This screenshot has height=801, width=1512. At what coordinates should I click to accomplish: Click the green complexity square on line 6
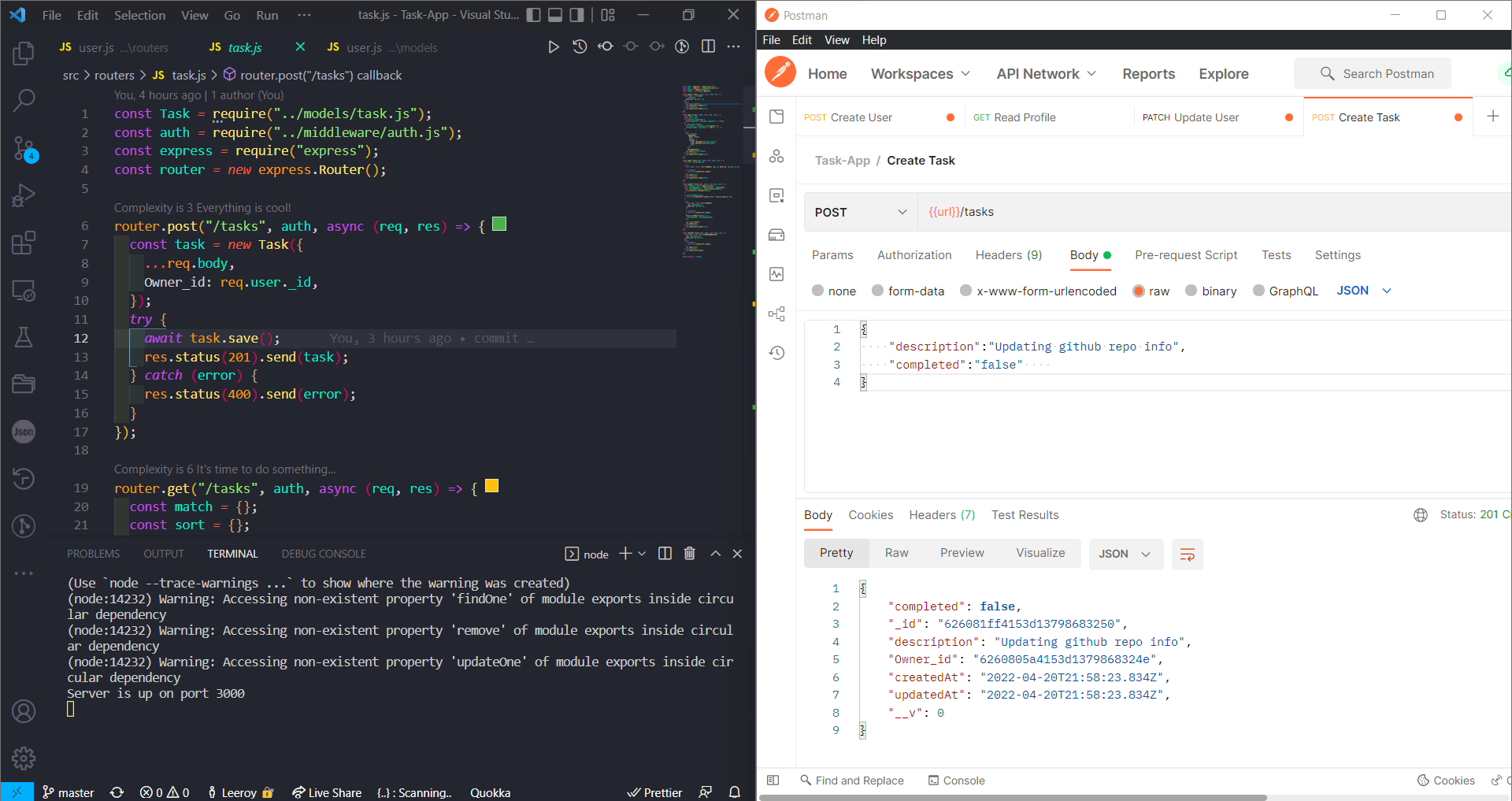tap(498, 224)
